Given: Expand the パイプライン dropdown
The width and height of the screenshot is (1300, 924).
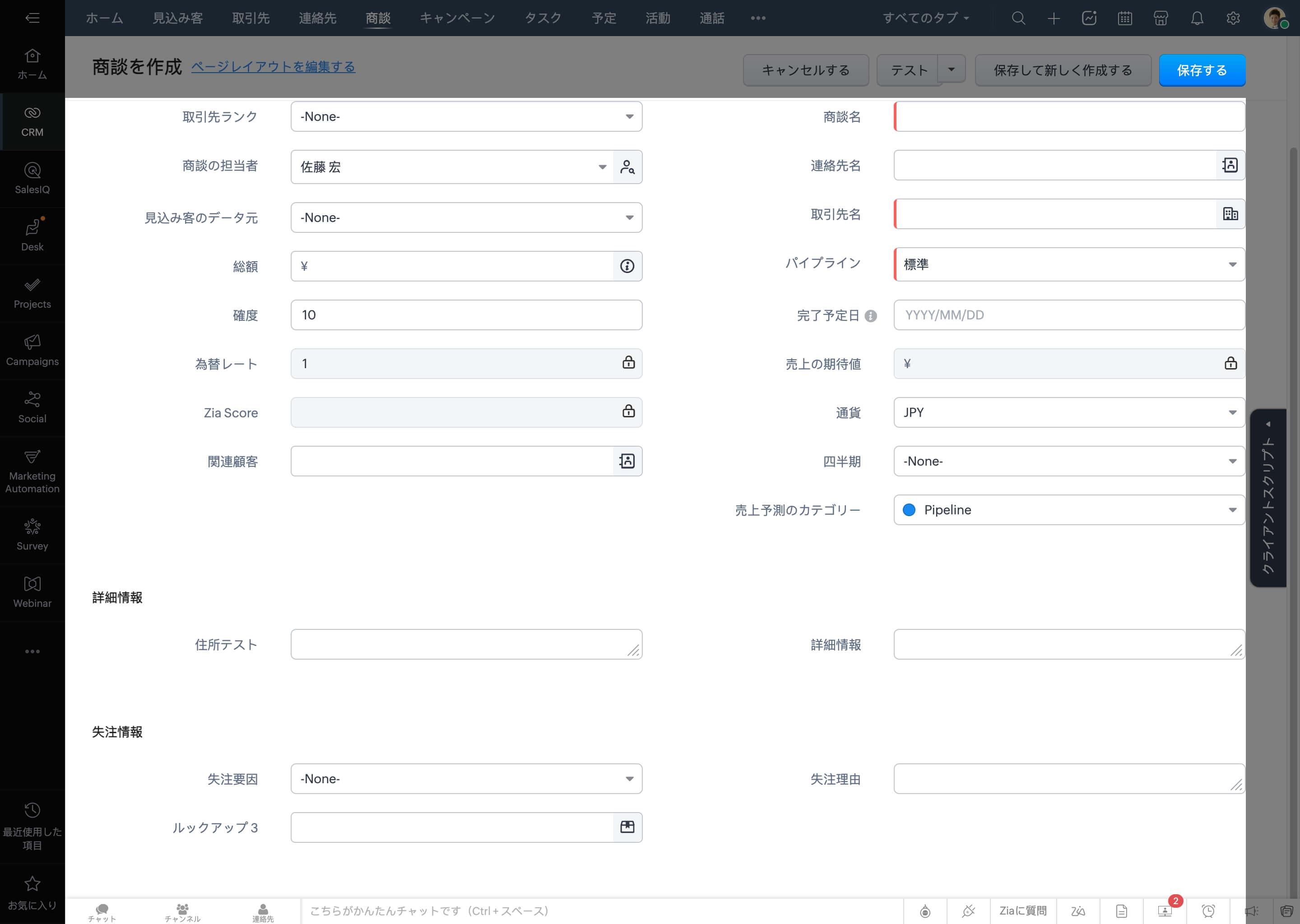Looking at the screenshot, I should pos(1068,264).
